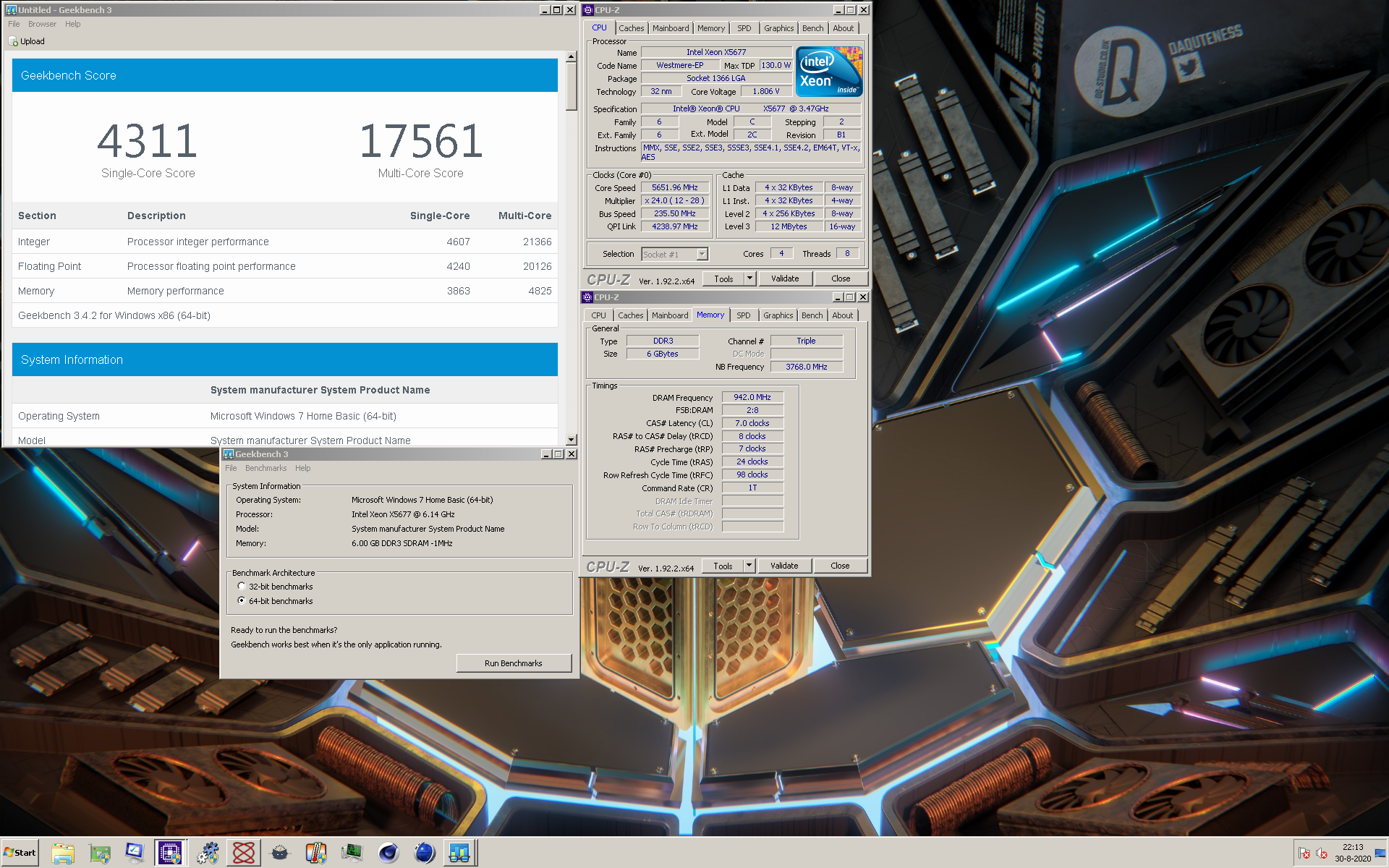Switch to Caches tab in upper CPU-Z

point(631,28)
